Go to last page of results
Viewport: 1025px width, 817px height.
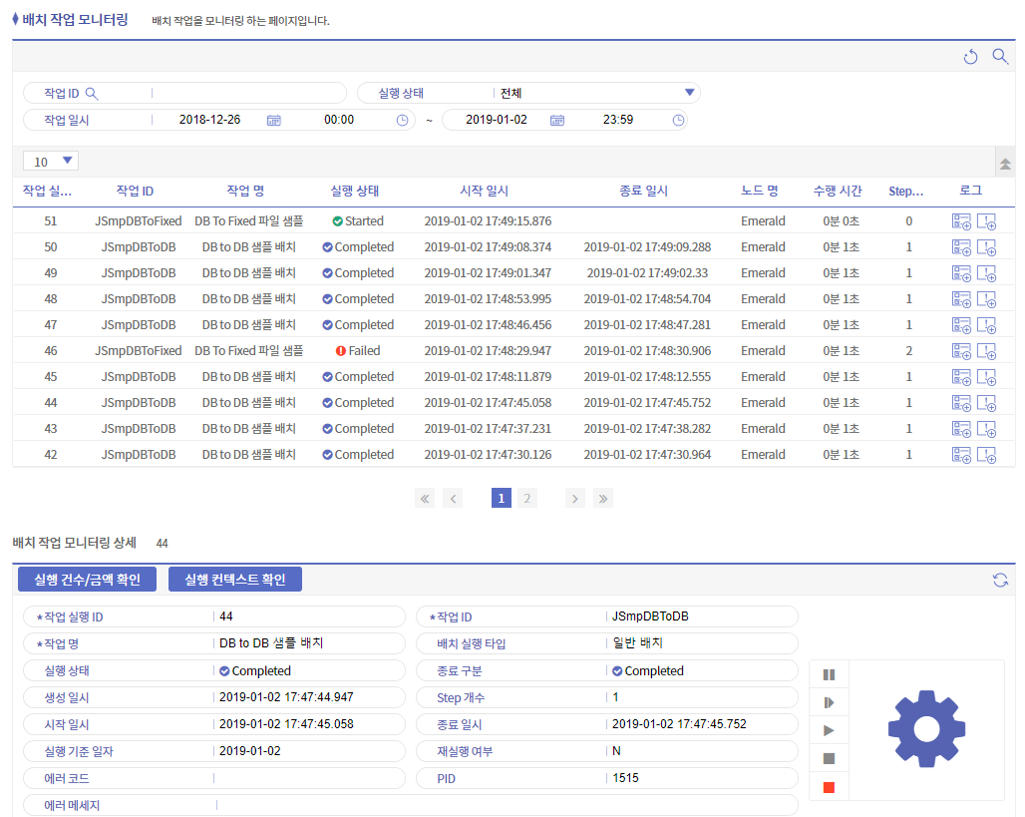pyautogui.click(x=603, y=499)
